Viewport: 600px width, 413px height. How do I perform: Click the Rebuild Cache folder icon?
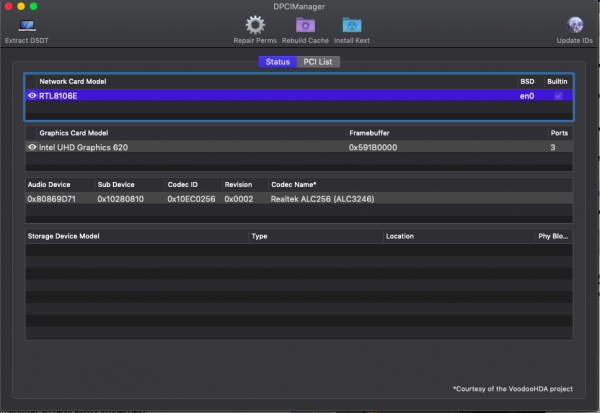(x=305, y=25)
